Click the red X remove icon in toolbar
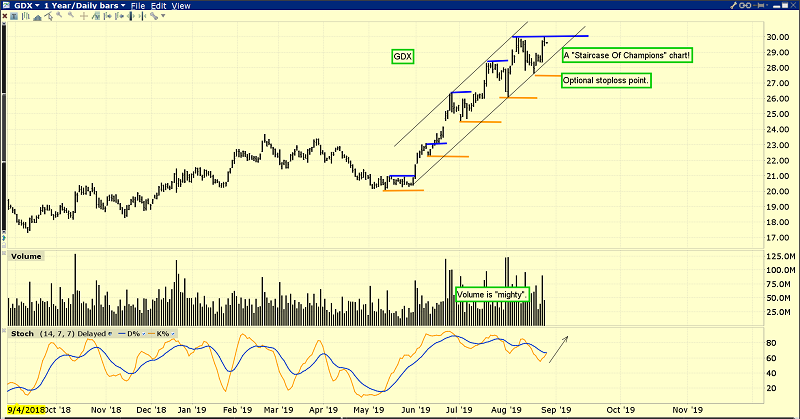The height and width of the screenshot is (419, 800). [5, 16]
